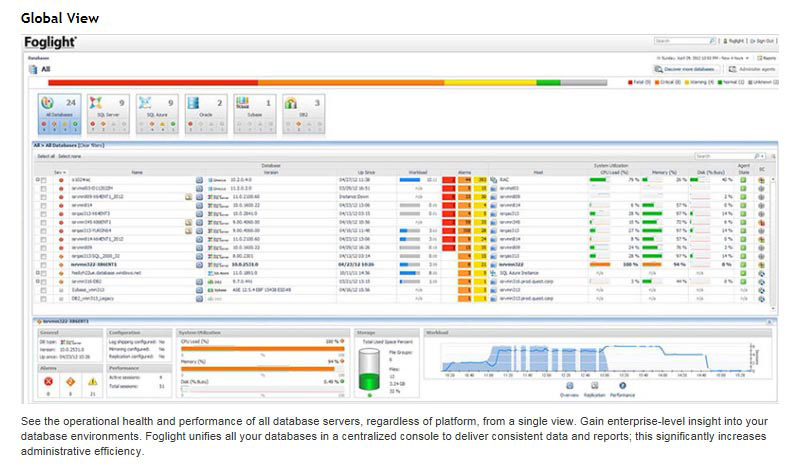Expand the DB2 9.7.0.441 row
Image resolution: width=800 pixels, height=467 pixels.
[x=37, y=282]
